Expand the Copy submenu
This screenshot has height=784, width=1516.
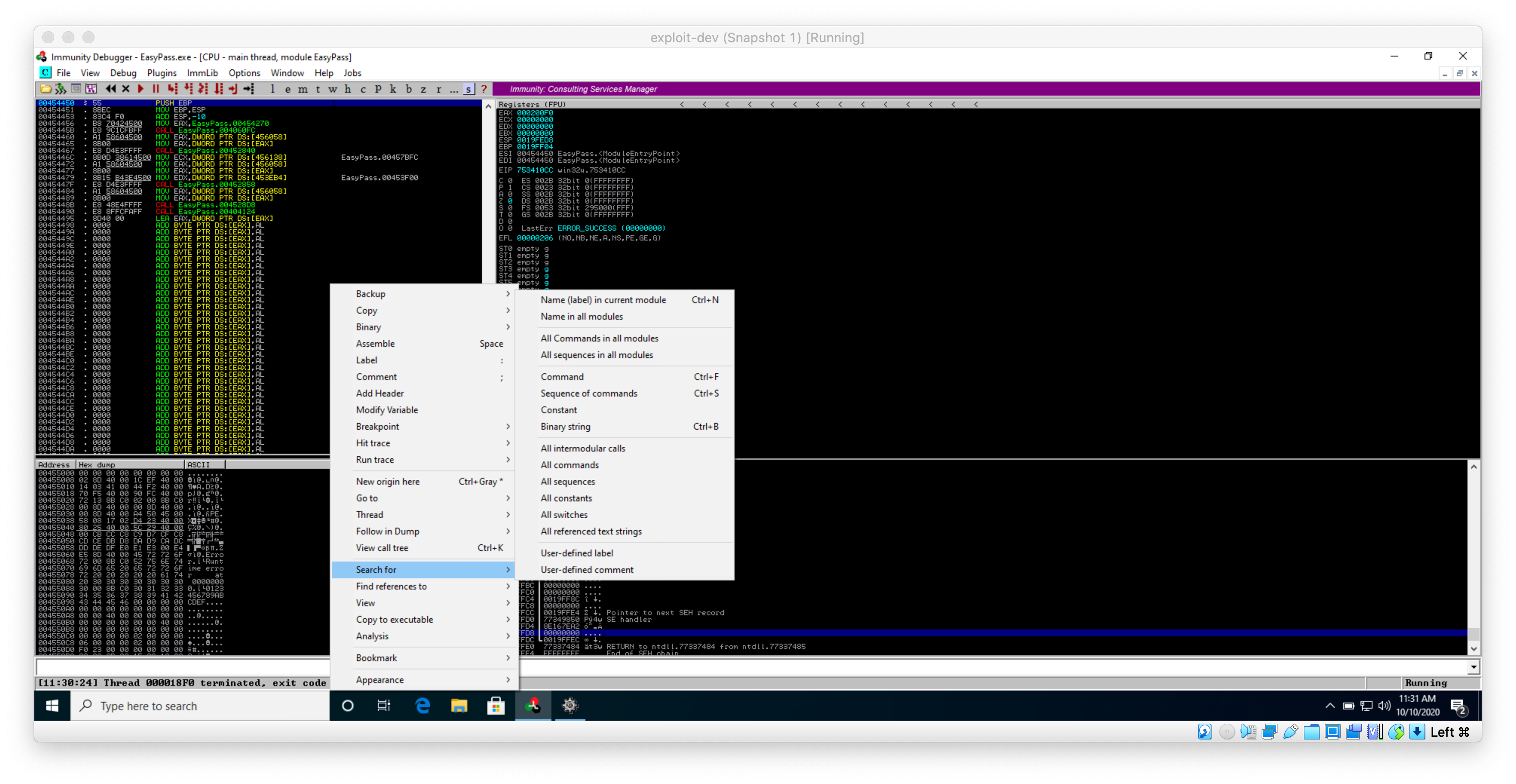coord(424,310)
